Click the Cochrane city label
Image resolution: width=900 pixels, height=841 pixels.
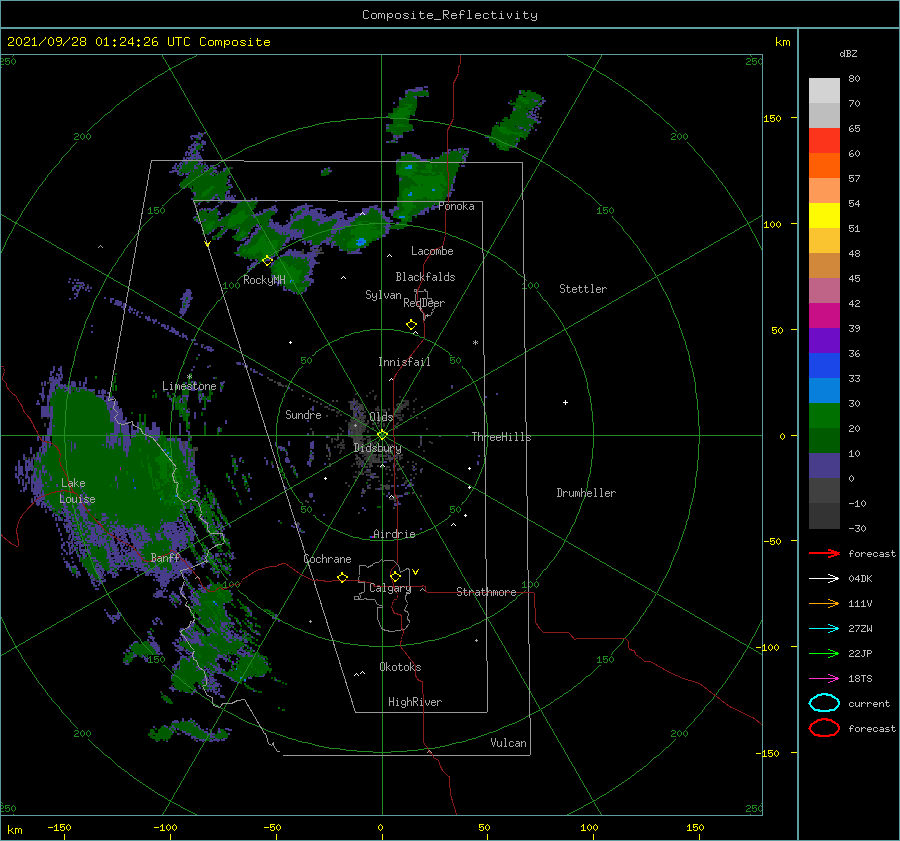(x=327, y=559)
